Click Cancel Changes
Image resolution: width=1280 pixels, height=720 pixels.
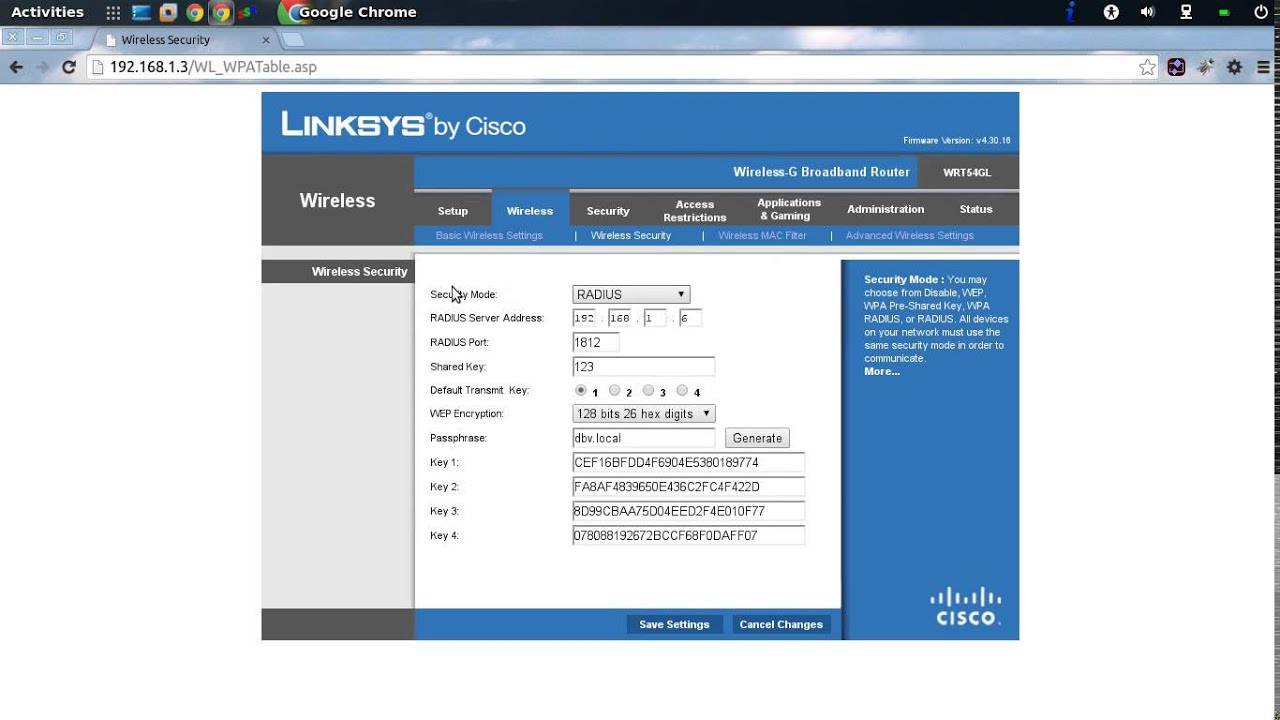click(781, 625)
